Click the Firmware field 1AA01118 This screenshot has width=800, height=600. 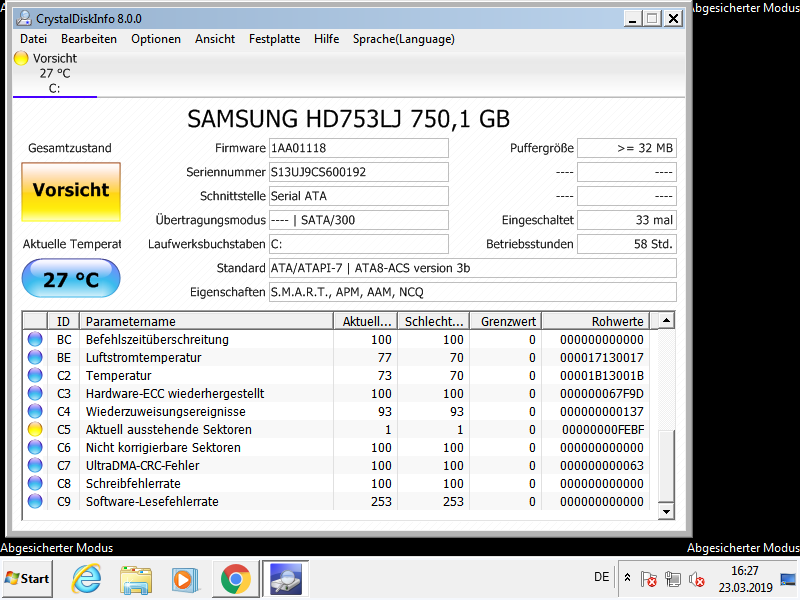tap(359, 148)
